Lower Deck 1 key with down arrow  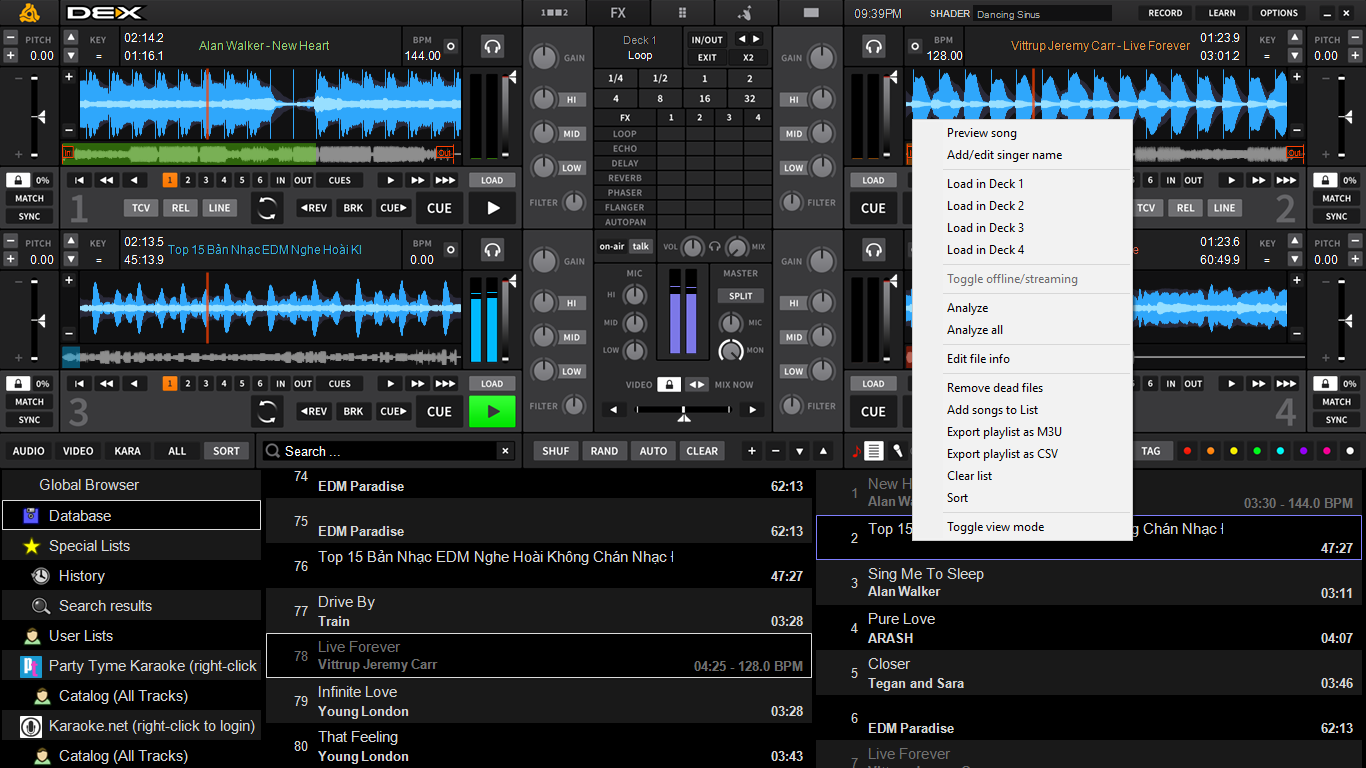[x=70, y=55]
